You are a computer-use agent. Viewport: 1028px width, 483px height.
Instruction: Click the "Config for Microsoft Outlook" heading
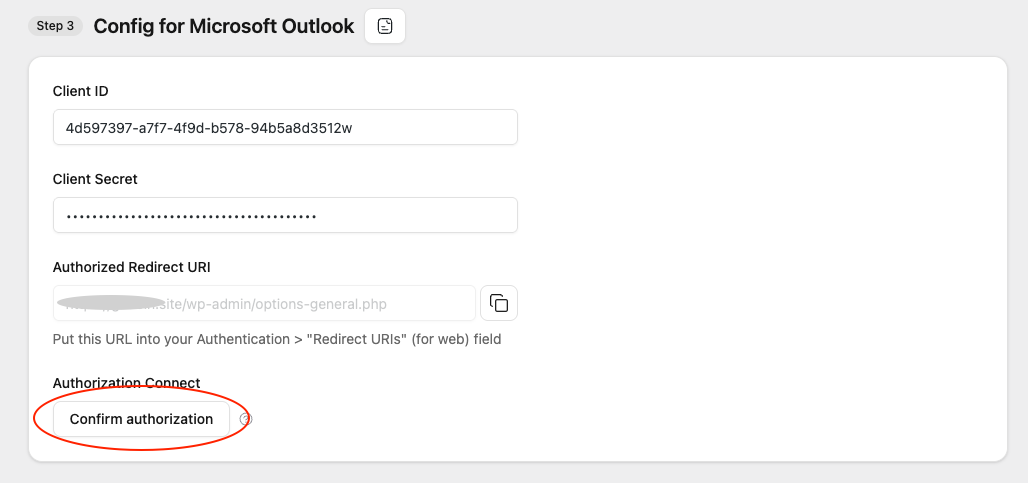[223, 26]
